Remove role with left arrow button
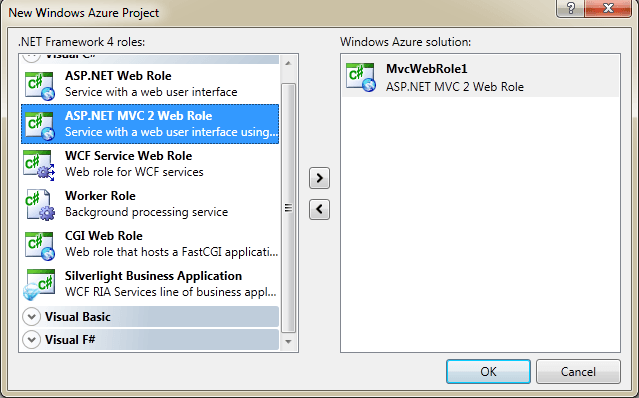Screen dimensions: 639x398 (319, 209)
